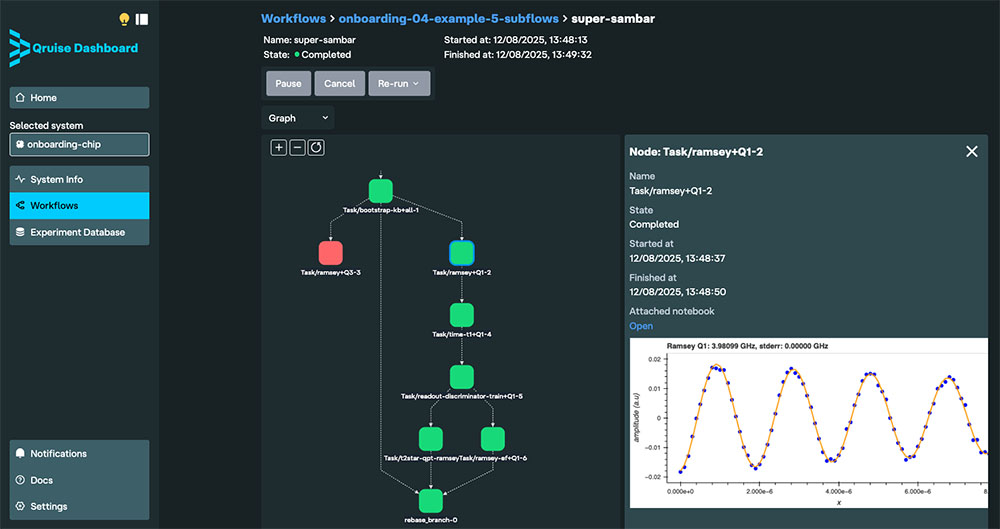Collapse the sidebar panel toggle

tap(142, 19)
